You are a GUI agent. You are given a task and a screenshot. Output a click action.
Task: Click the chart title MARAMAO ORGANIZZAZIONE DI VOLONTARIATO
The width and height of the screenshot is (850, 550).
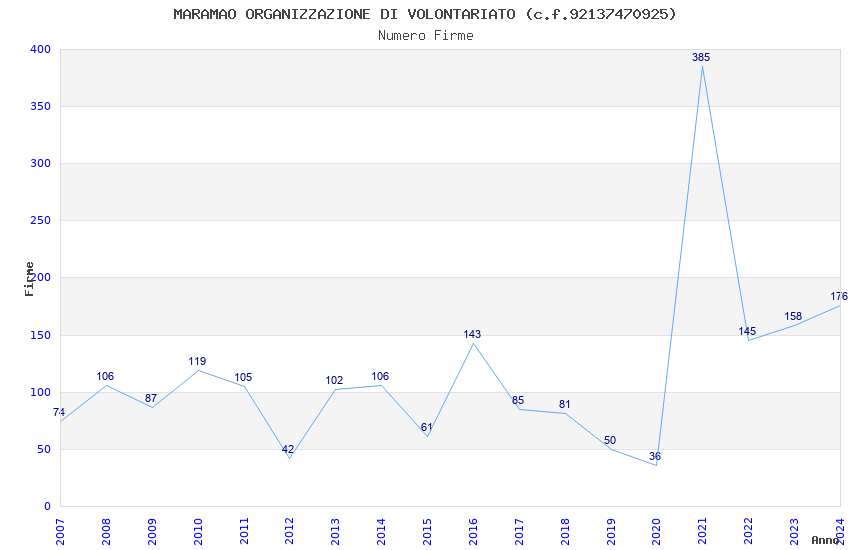pyautogui.click(x=425, y=14)
